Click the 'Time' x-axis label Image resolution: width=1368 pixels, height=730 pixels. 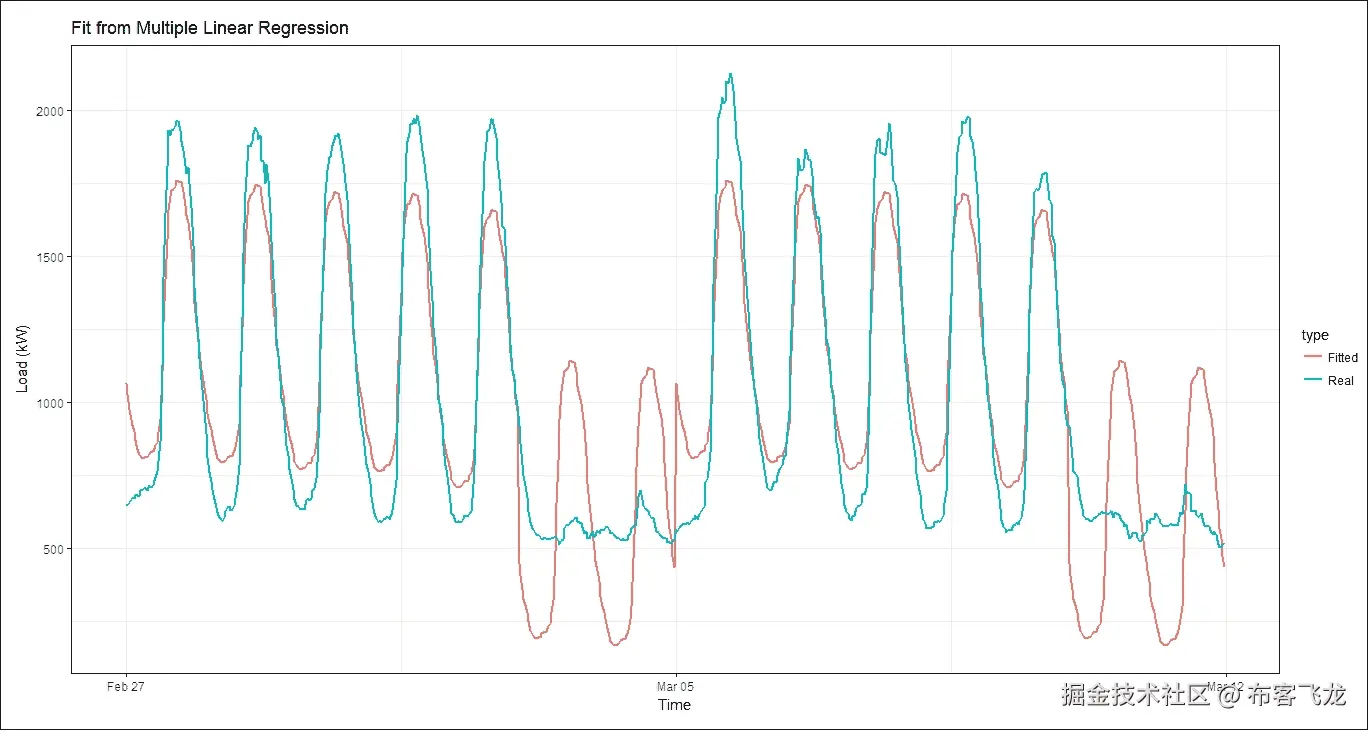tap(674, 704)
